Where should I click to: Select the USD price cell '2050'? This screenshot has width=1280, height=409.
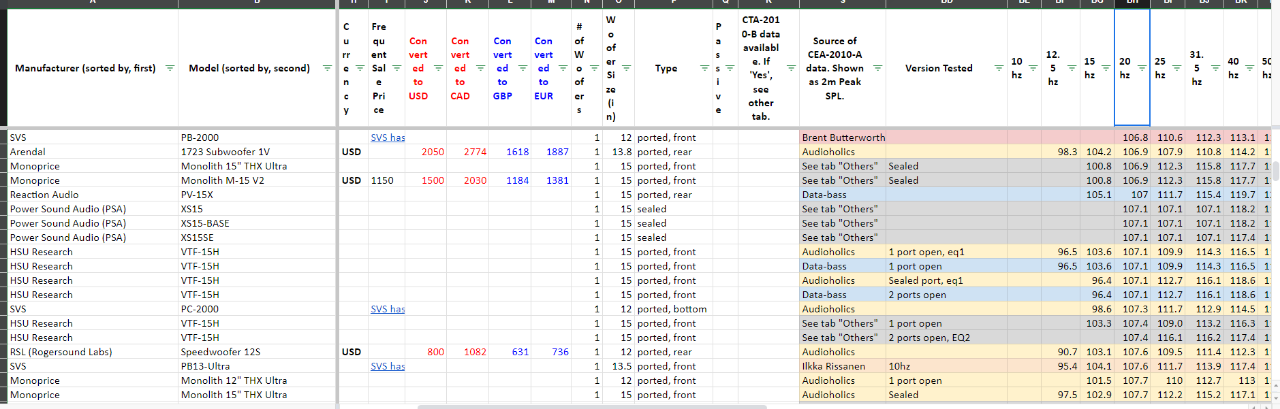click(x=425, y=151)
